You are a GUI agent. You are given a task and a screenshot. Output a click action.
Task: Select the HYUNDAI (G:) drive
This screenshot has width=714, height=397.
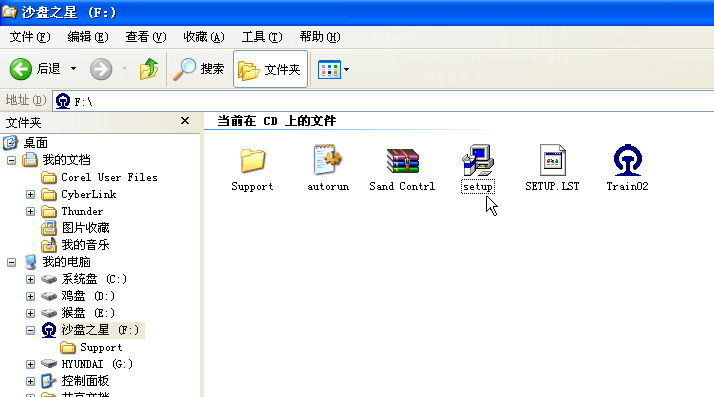[x=97, y=364]
